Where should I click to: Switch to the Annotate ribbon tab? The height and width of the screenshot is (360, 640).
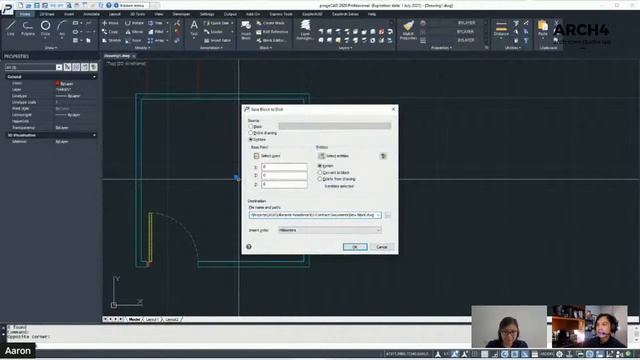(x=91, y=14)
